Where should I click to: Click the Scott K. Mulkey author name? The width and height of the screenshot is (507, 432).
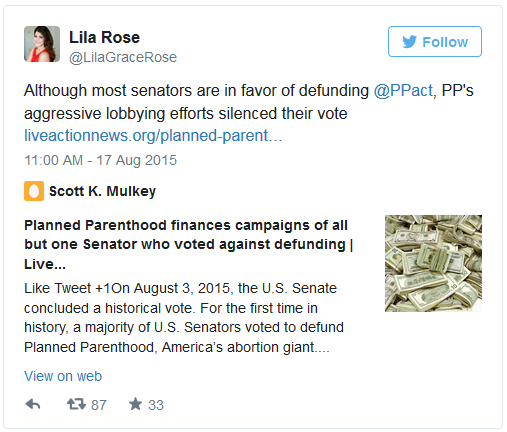click(x=102, y=191)
